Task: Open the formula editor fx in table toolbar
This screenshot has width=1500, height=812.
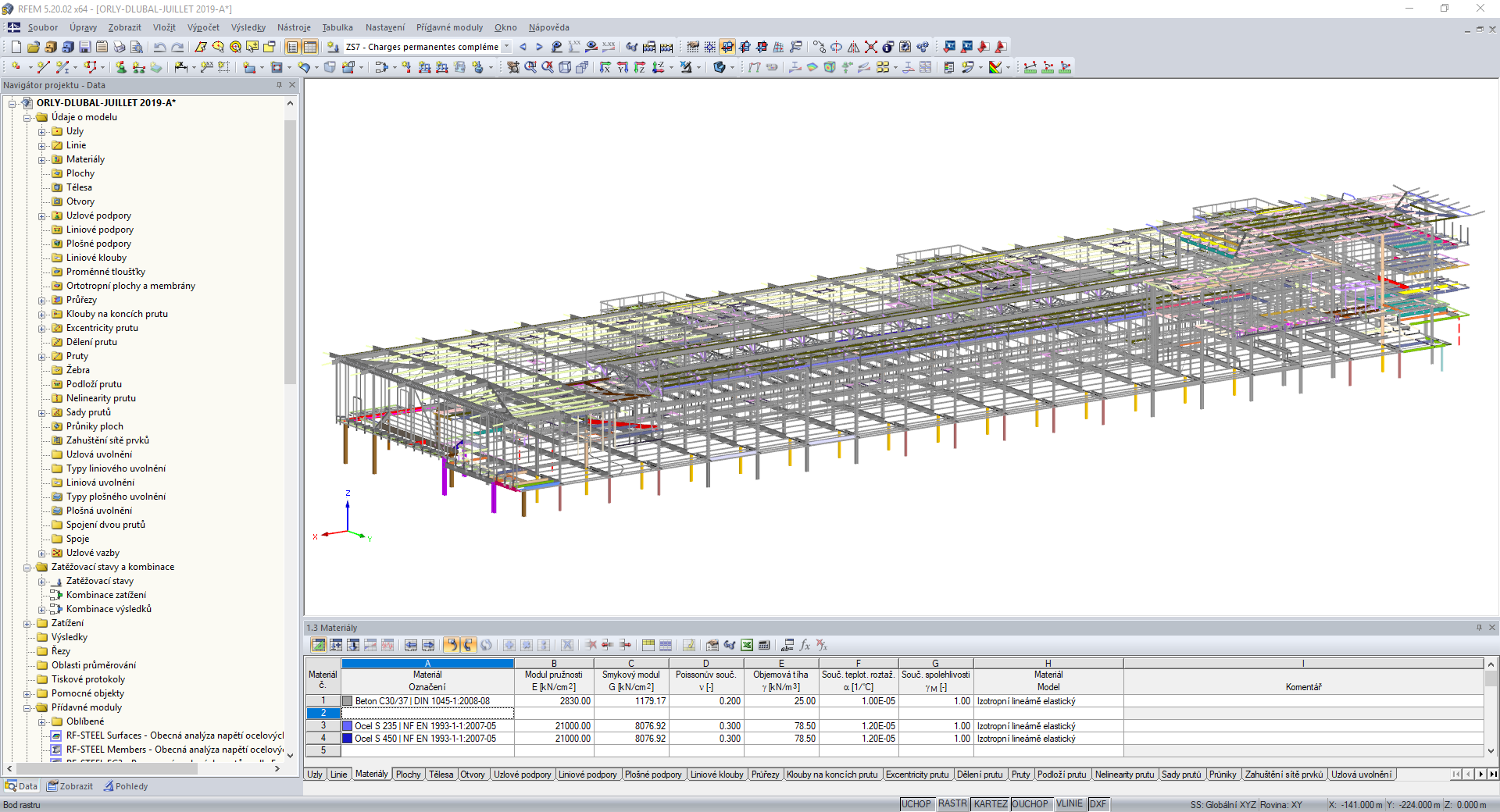Action: 805,646
